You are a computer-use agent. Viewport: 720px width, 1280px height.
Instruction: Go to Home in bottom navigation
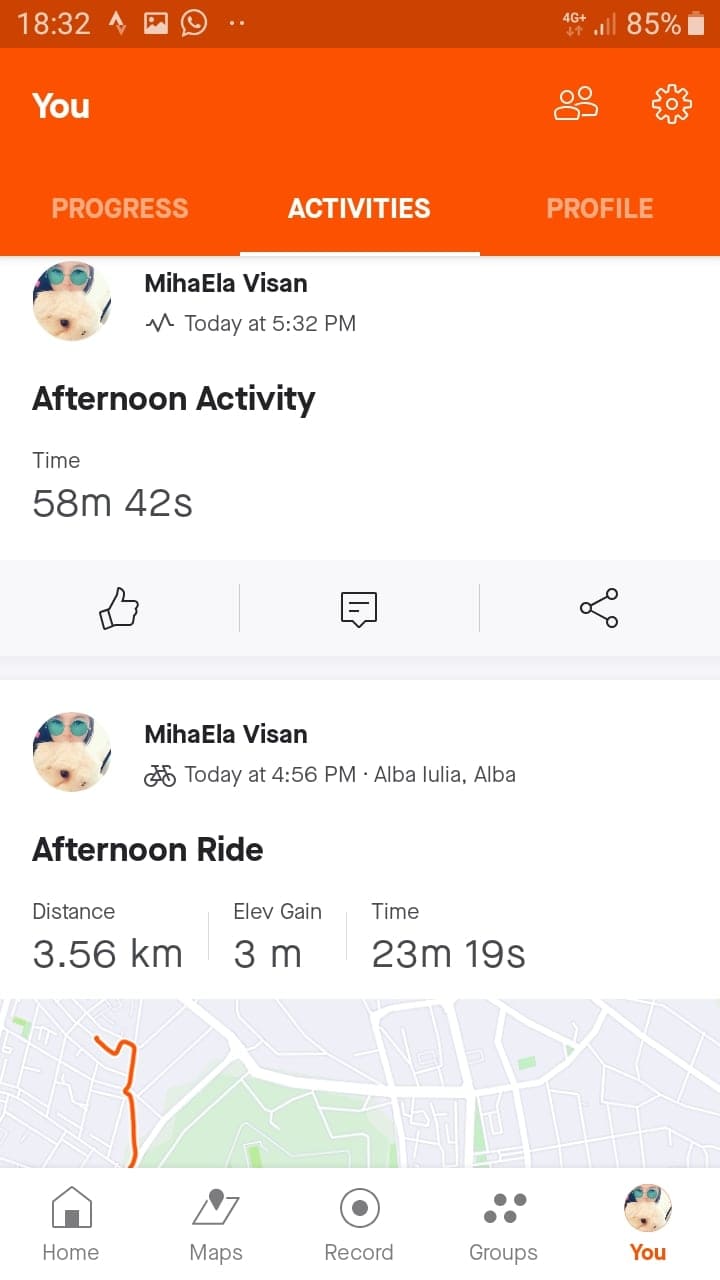[71, 1223]
